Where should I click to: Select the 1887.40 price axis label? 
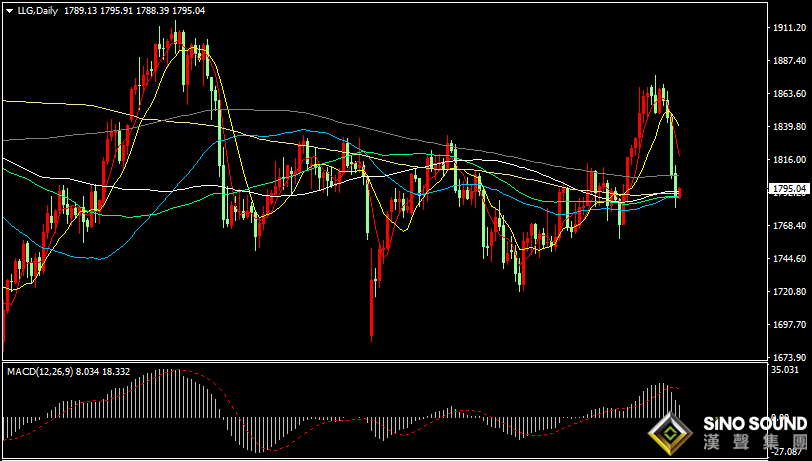790,61
